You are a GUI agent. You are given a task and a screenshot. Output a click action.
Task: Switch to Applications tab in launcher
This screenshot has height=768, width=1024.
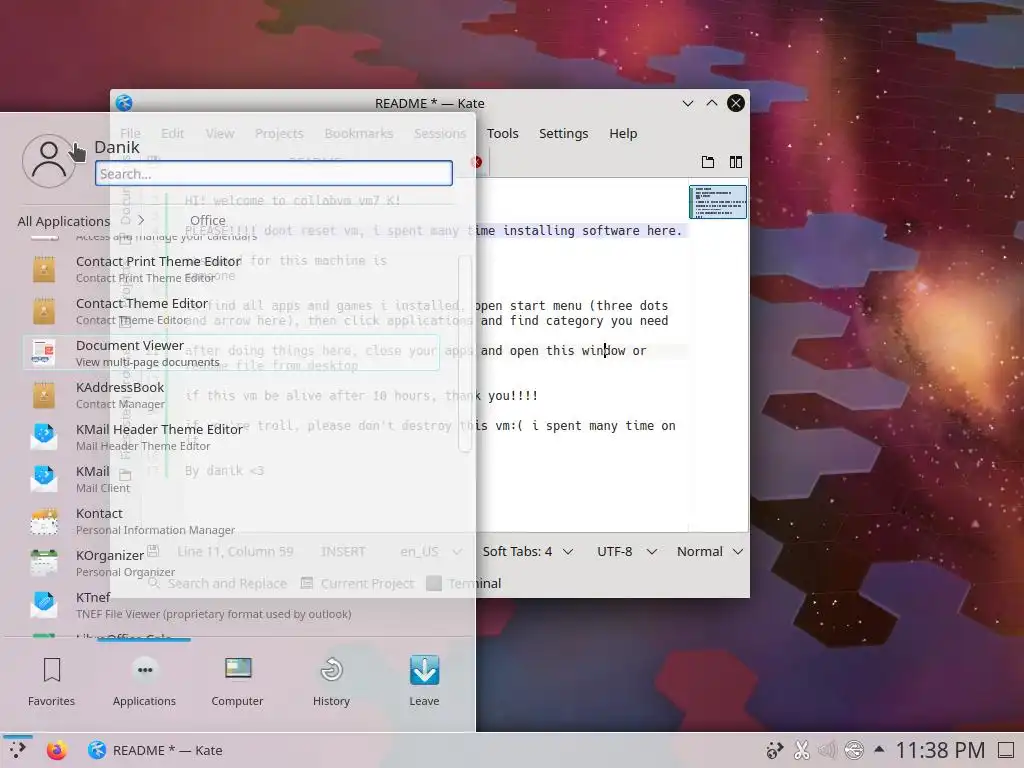[x=144, y=681]
